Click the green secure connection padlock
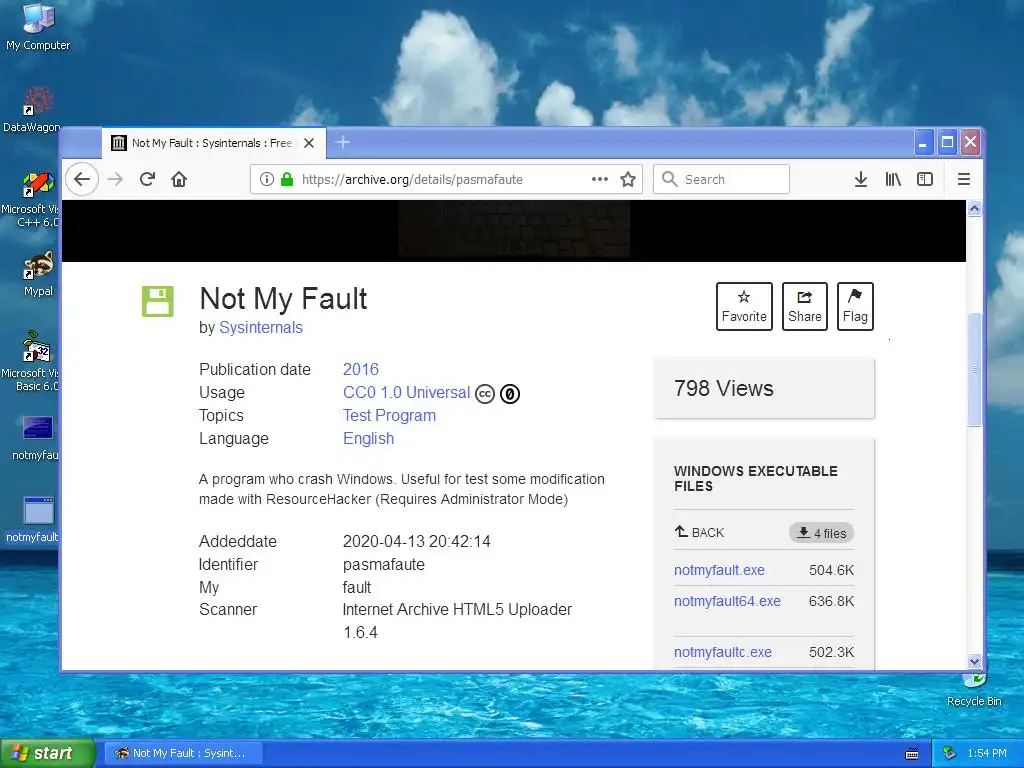This screenshot has width=1024, height=768. pyautogui.click(x=287, y=179)
